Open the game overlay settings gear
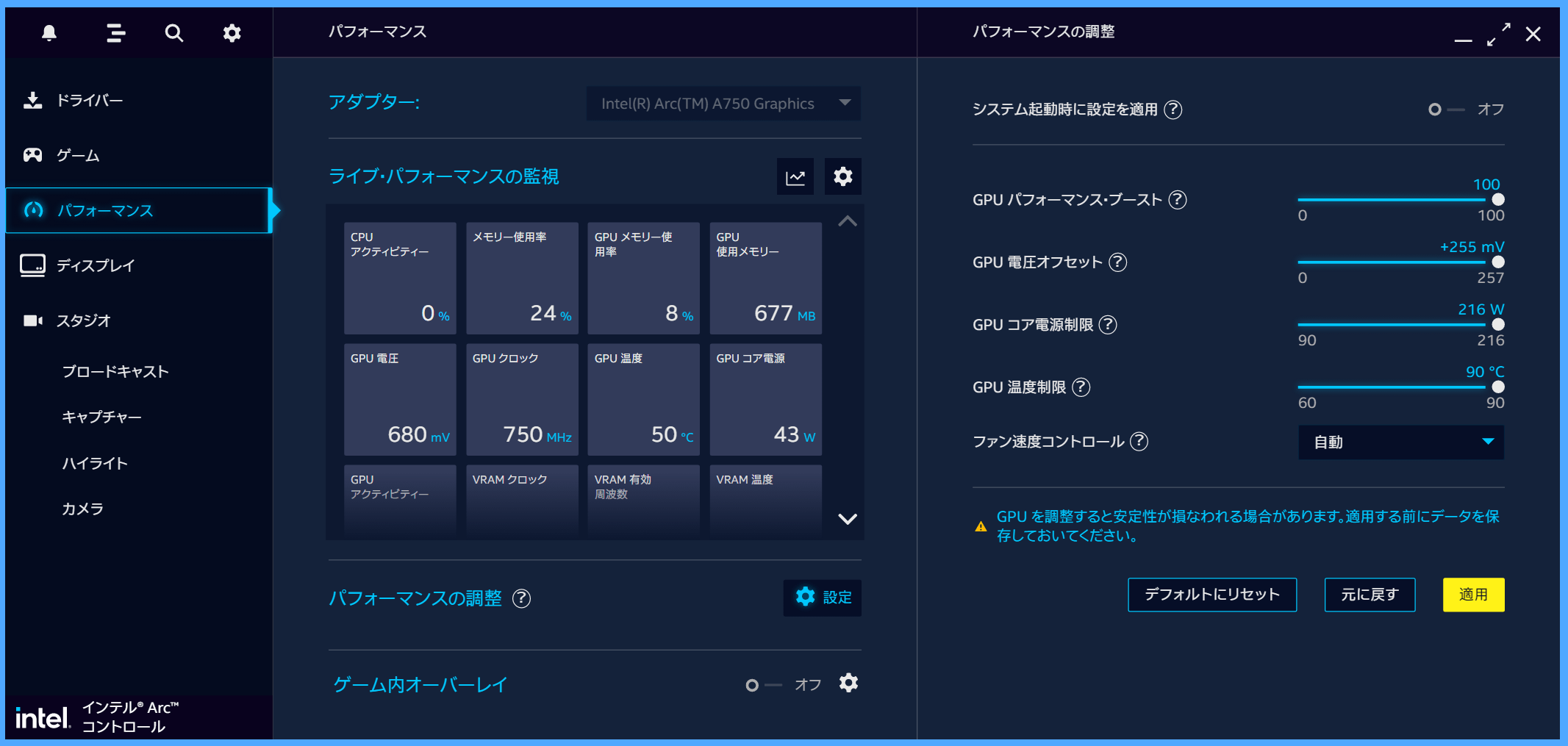The width and height of the screenshot is (1568, 746). click(848, 684)
